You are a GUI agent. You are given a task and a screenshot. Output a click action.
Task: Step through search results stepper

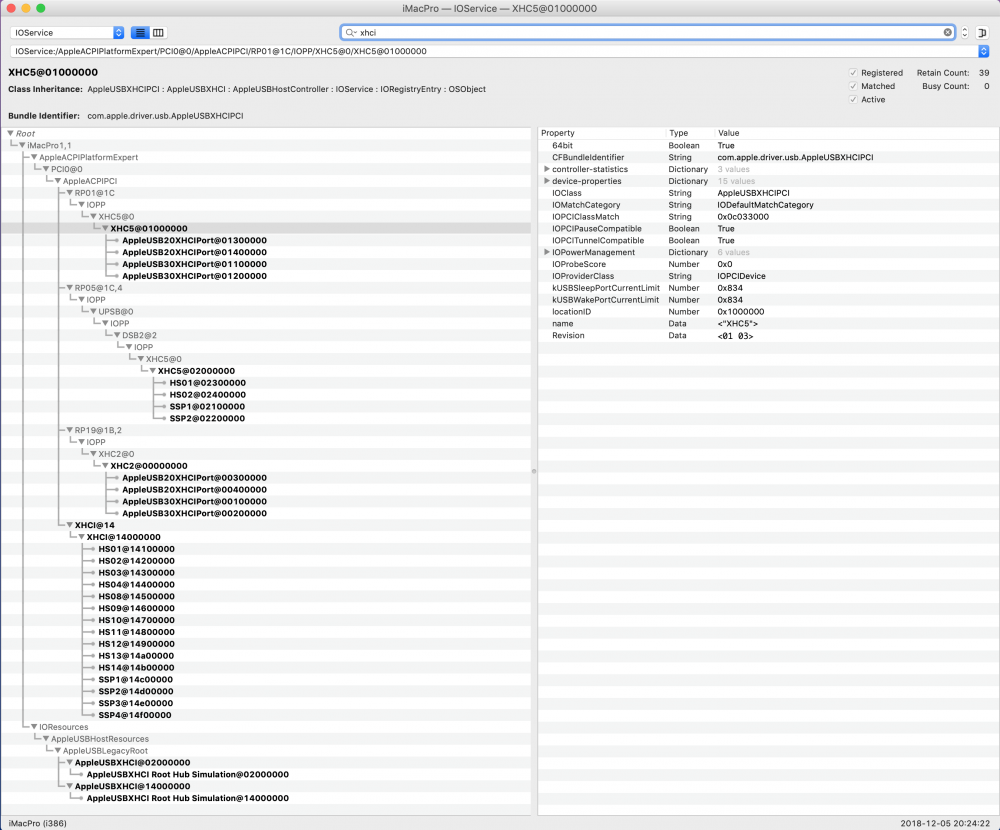(964, 33)
